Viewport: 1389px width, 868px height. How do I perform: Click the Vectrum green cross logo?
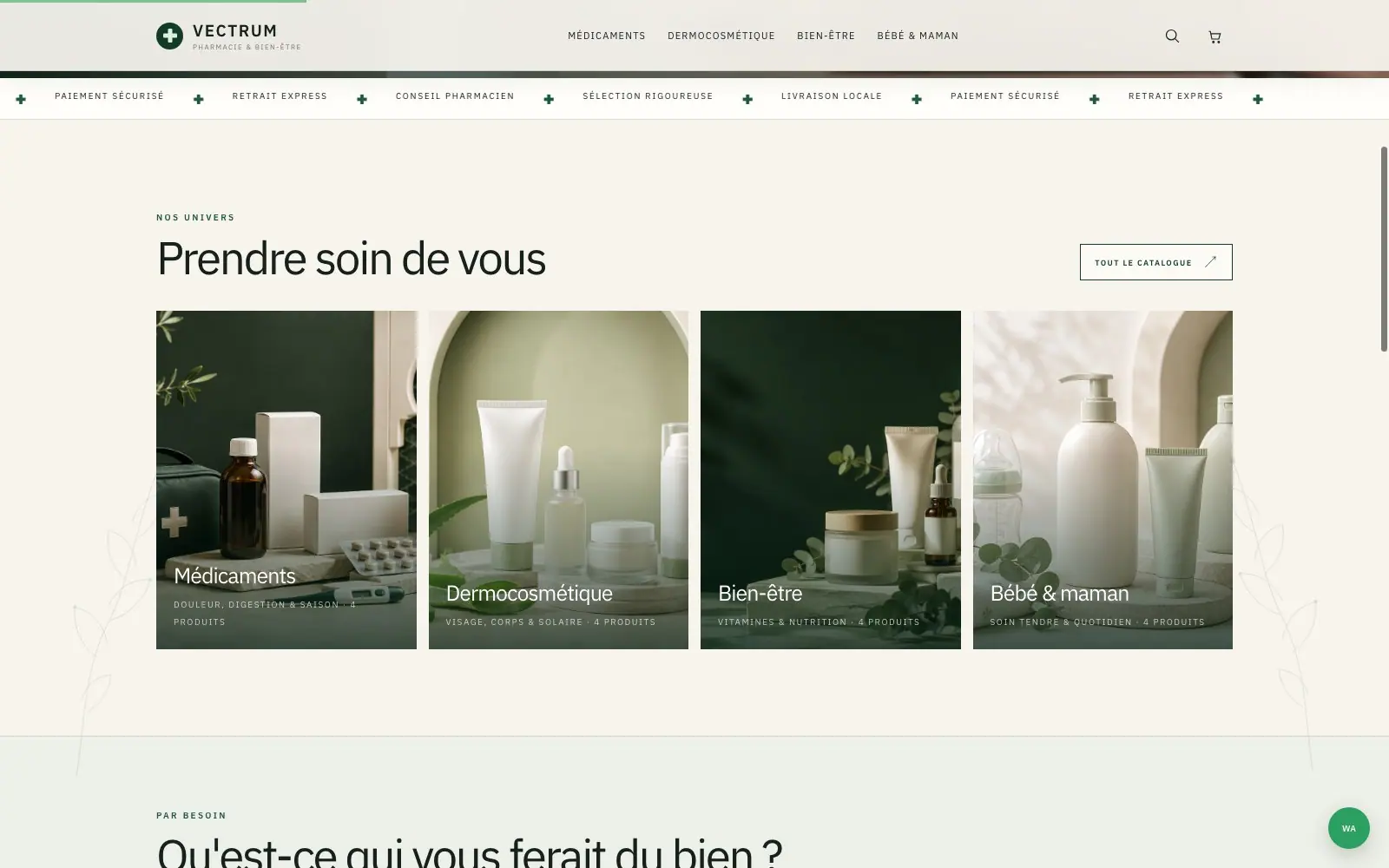tap(169, 36)
